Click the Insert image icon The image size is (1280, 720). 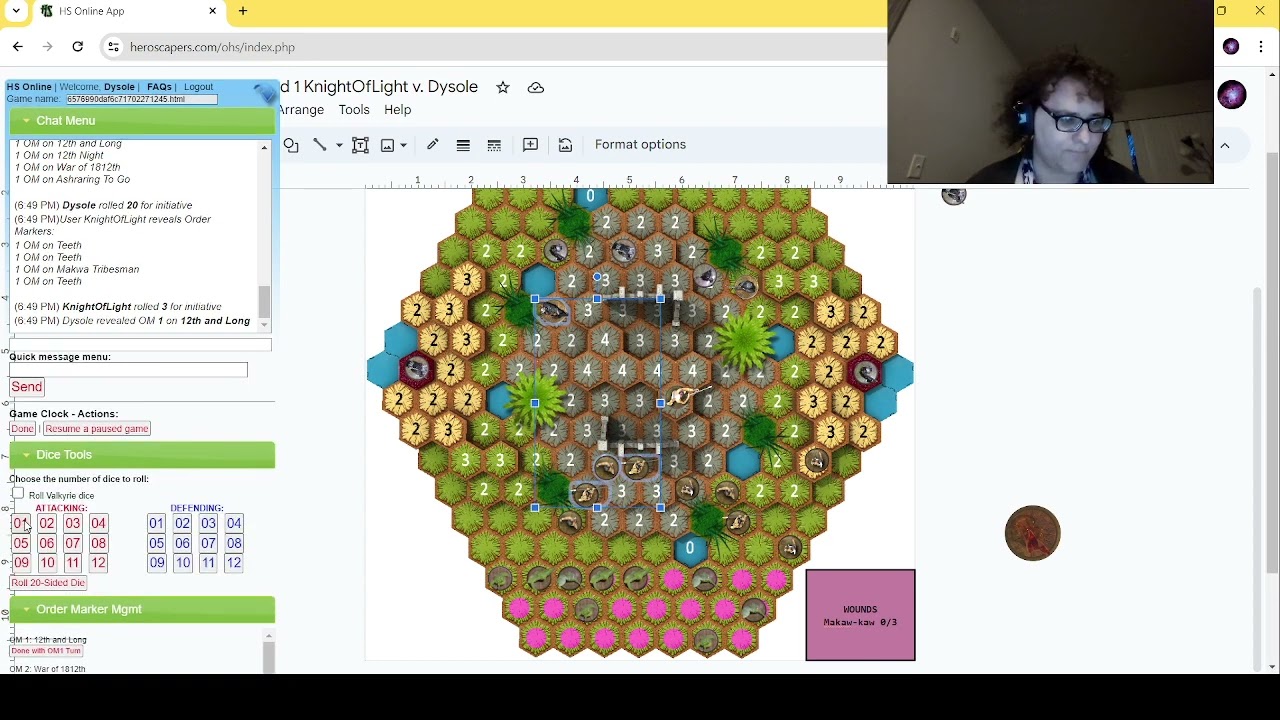tap(388, 145)
